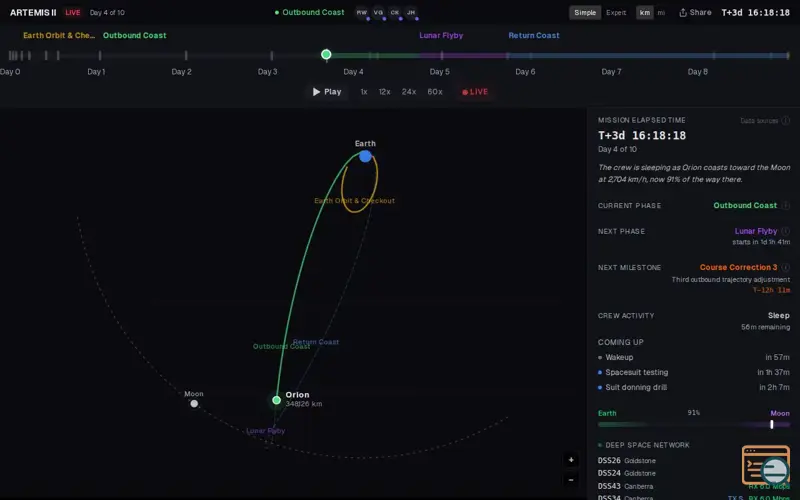Jump to Day 7 on the timeline

(x=611, y=71)
